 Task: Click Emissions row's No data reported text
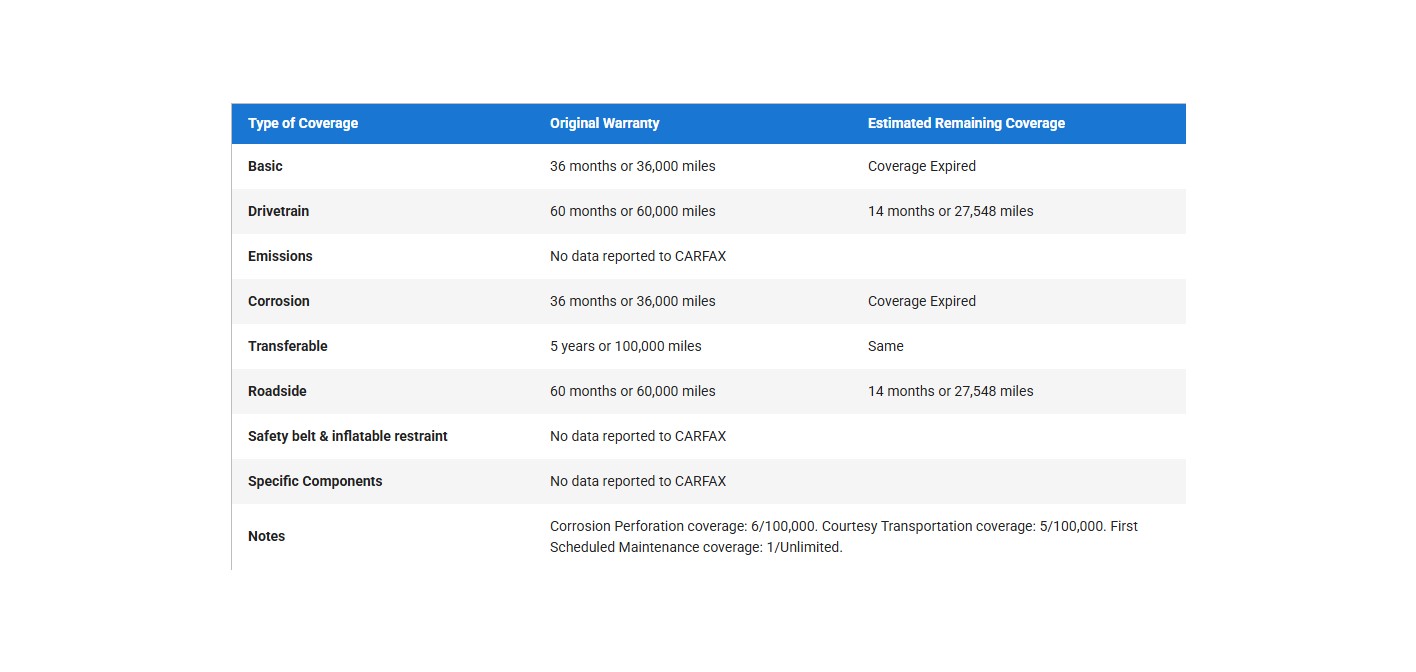pos(638,256)
